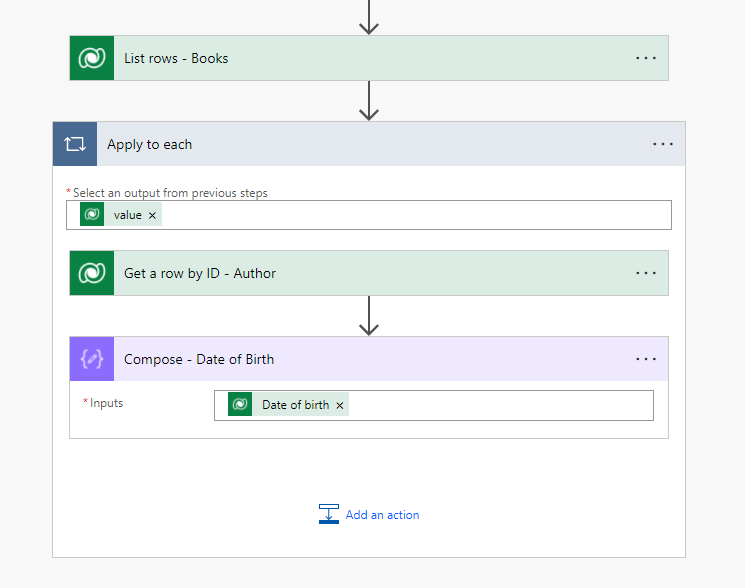This screenshot has width=745, height=588.
Task: Open the Get a row by ID ellipsis menu
Action: coord(646,273)
